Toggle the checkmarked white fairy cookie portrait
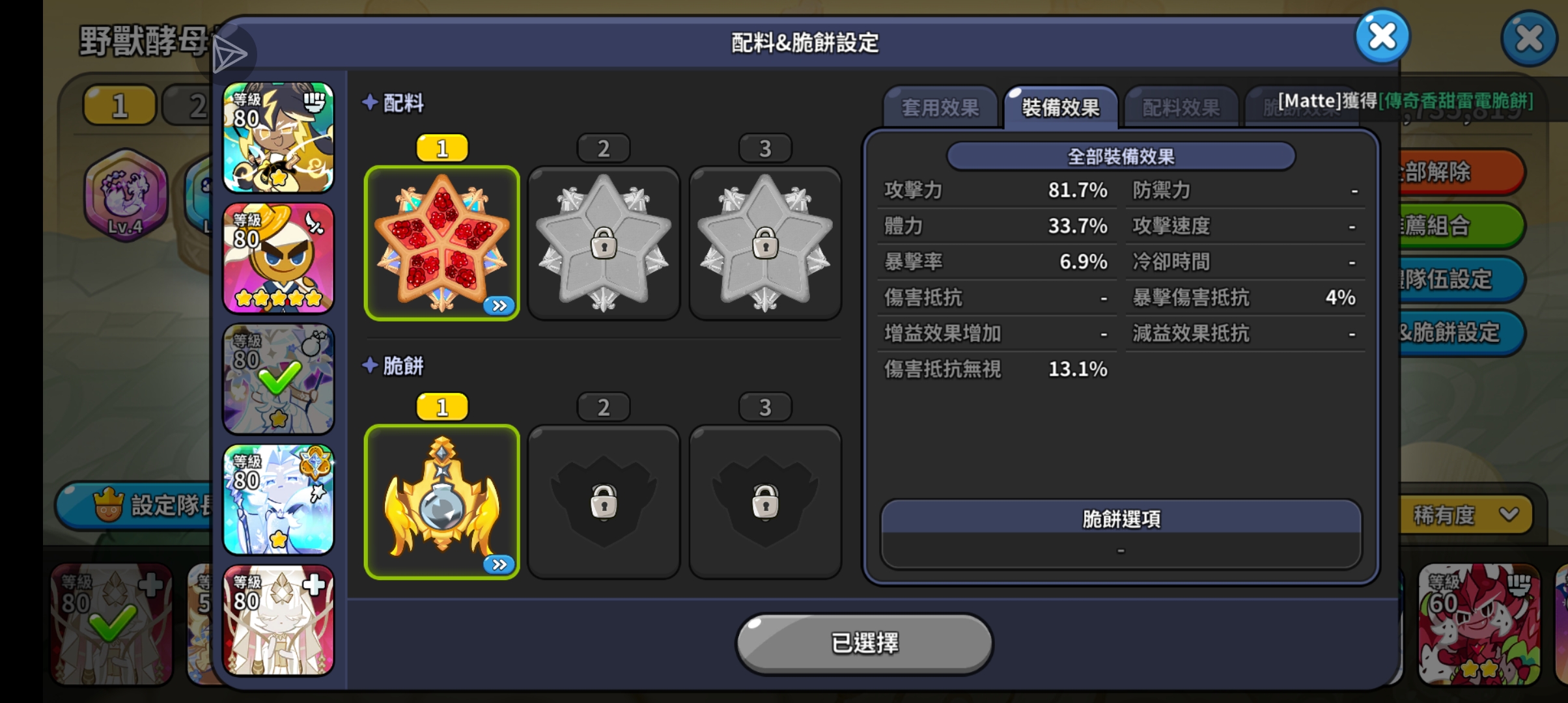1568x703 pixels. point(279,379)
